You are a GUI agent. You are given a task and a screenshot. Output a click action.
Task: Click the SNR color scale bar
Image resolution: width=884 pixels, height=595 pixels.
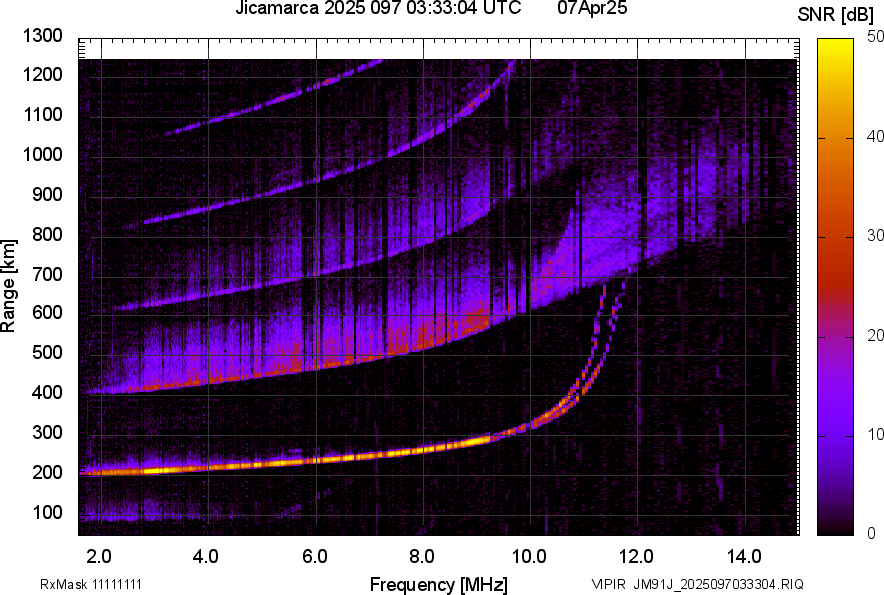pyautogui.click(x=836, y=287)
